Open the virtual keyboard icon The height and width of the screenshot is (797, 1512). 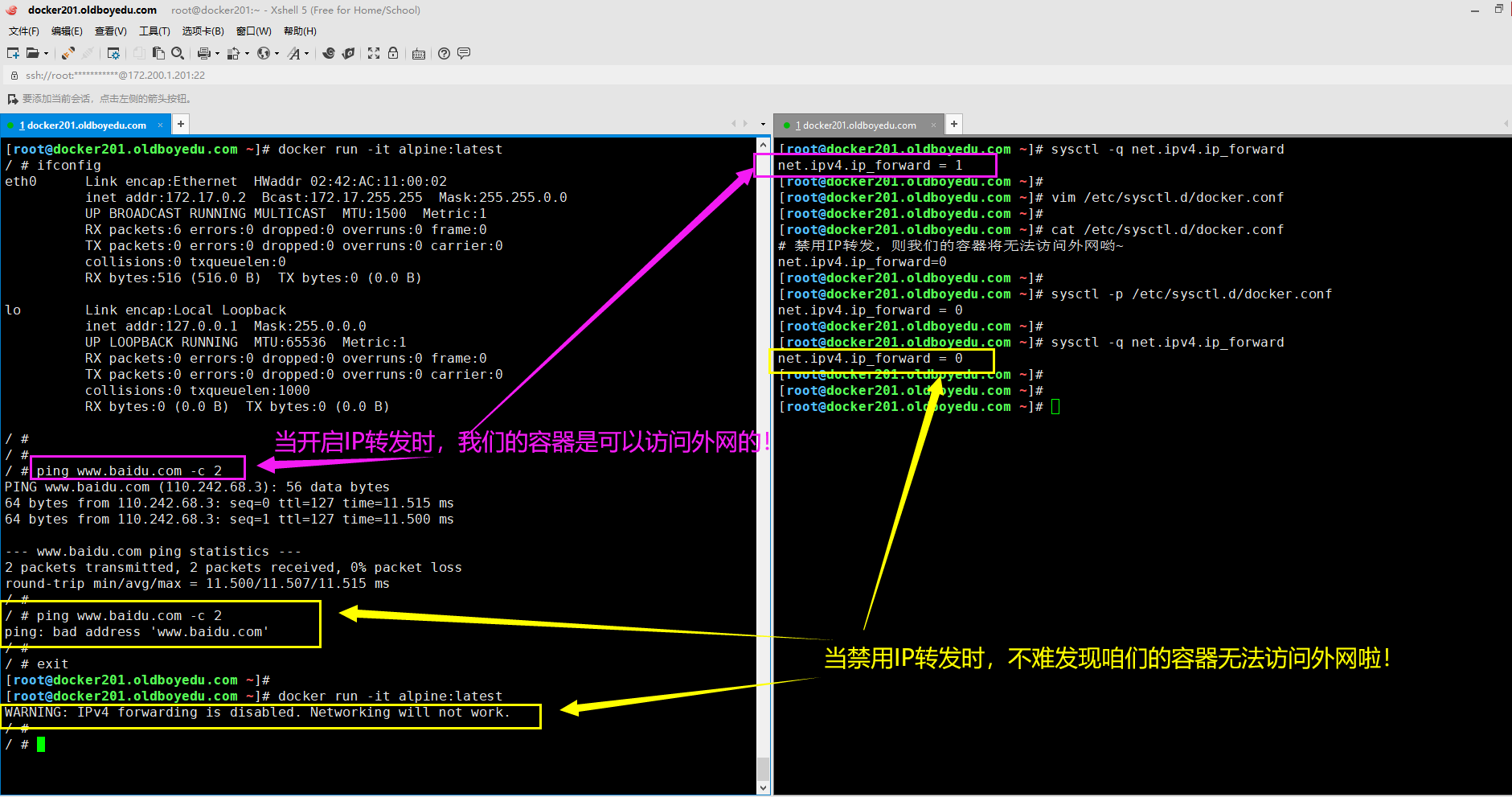click(x=419, y=54)
